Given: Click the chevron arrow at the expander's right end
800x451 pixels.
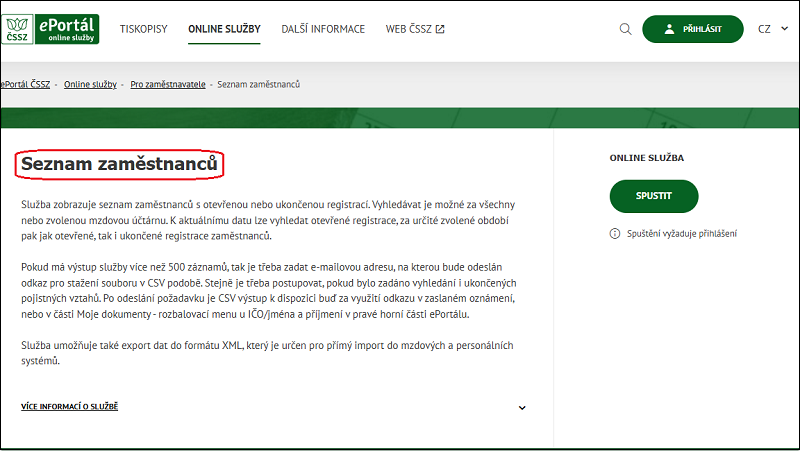Looking at the screenshot, I should (x=522, y=408).
